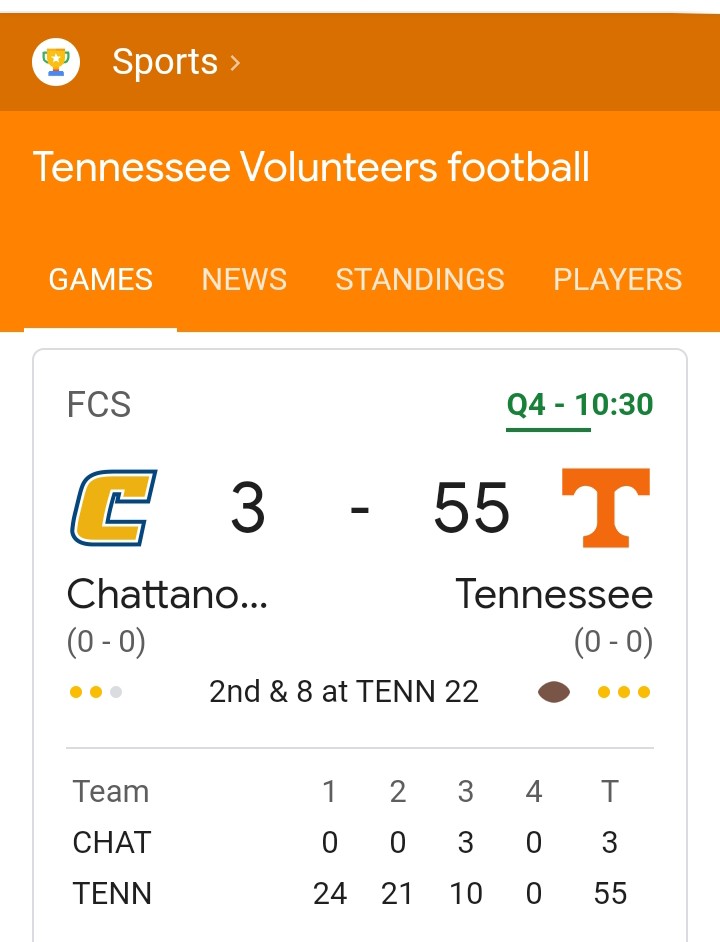Screen dimensions: 720x942
Task: Go to the PLAYERS tab
Action: [x=617, y=279]
